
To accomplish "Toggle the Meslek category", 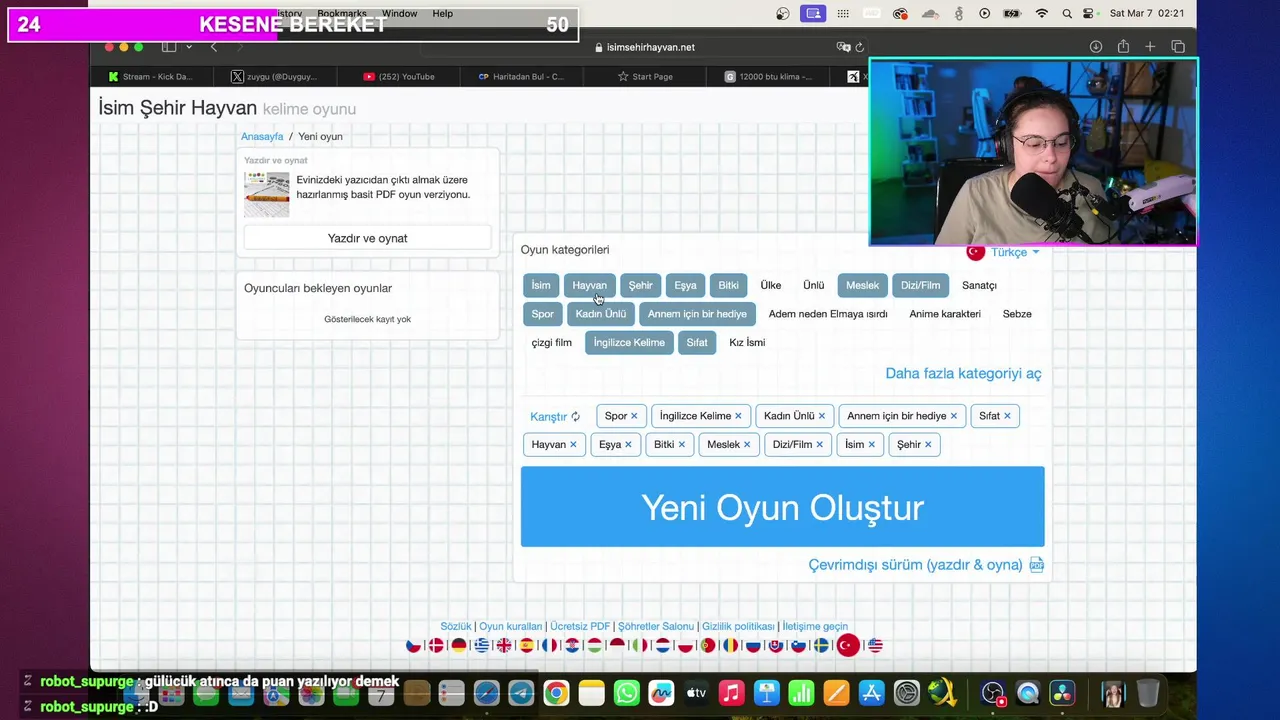I will pos(862,285).
